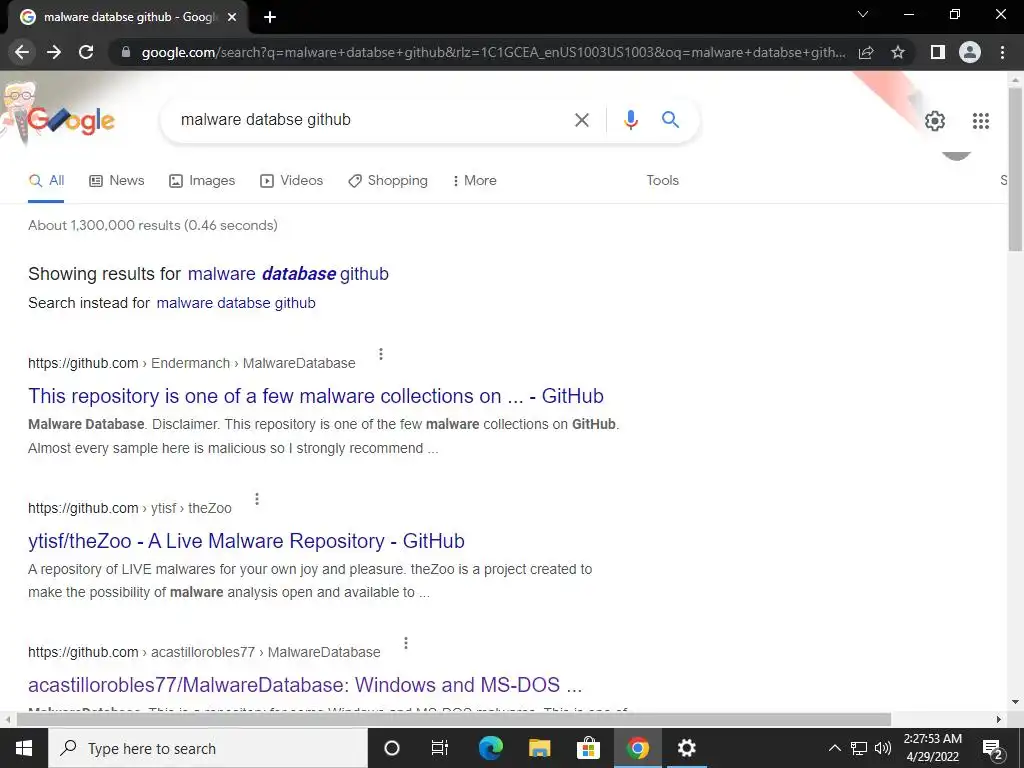
Task: Open notification center icon
Action: pyautogui.click(x=992, y=749)
